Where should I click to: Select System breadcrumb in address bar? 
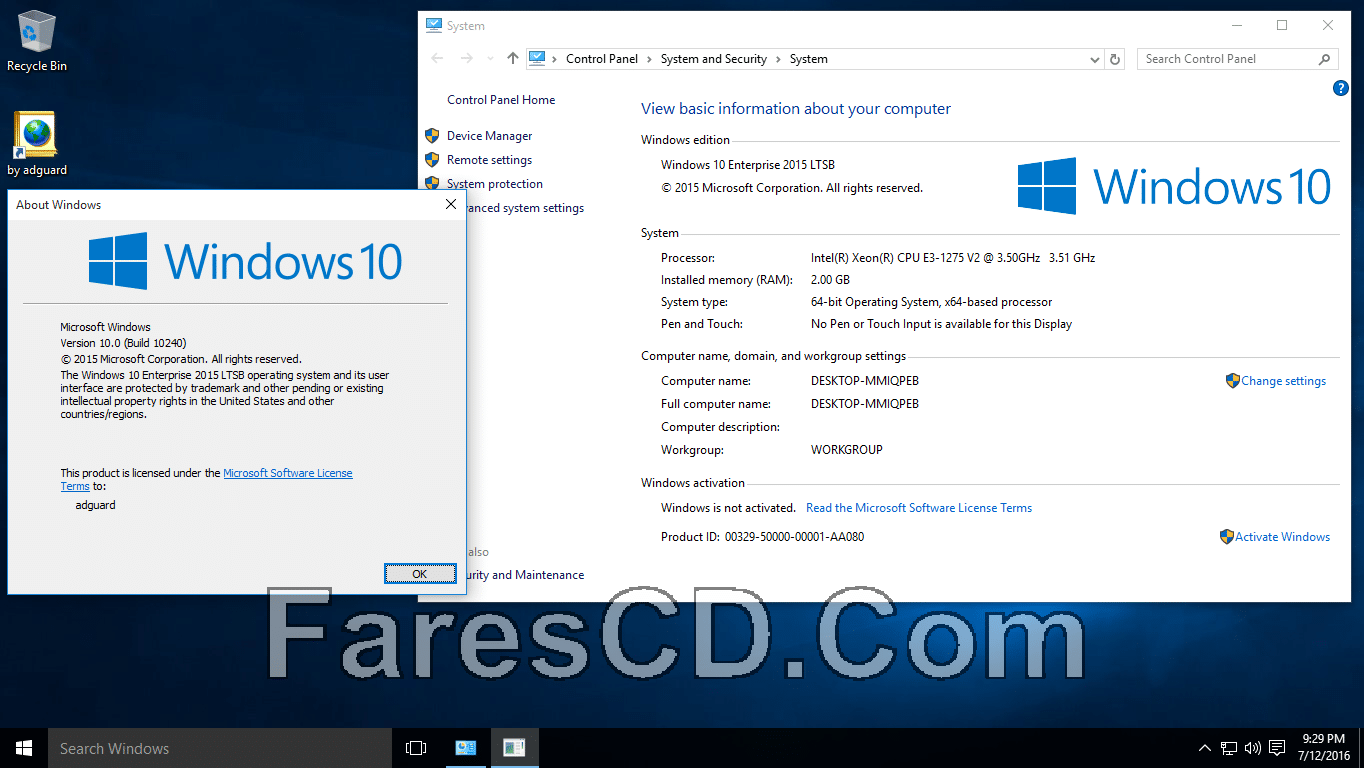[x=808, y=59]
